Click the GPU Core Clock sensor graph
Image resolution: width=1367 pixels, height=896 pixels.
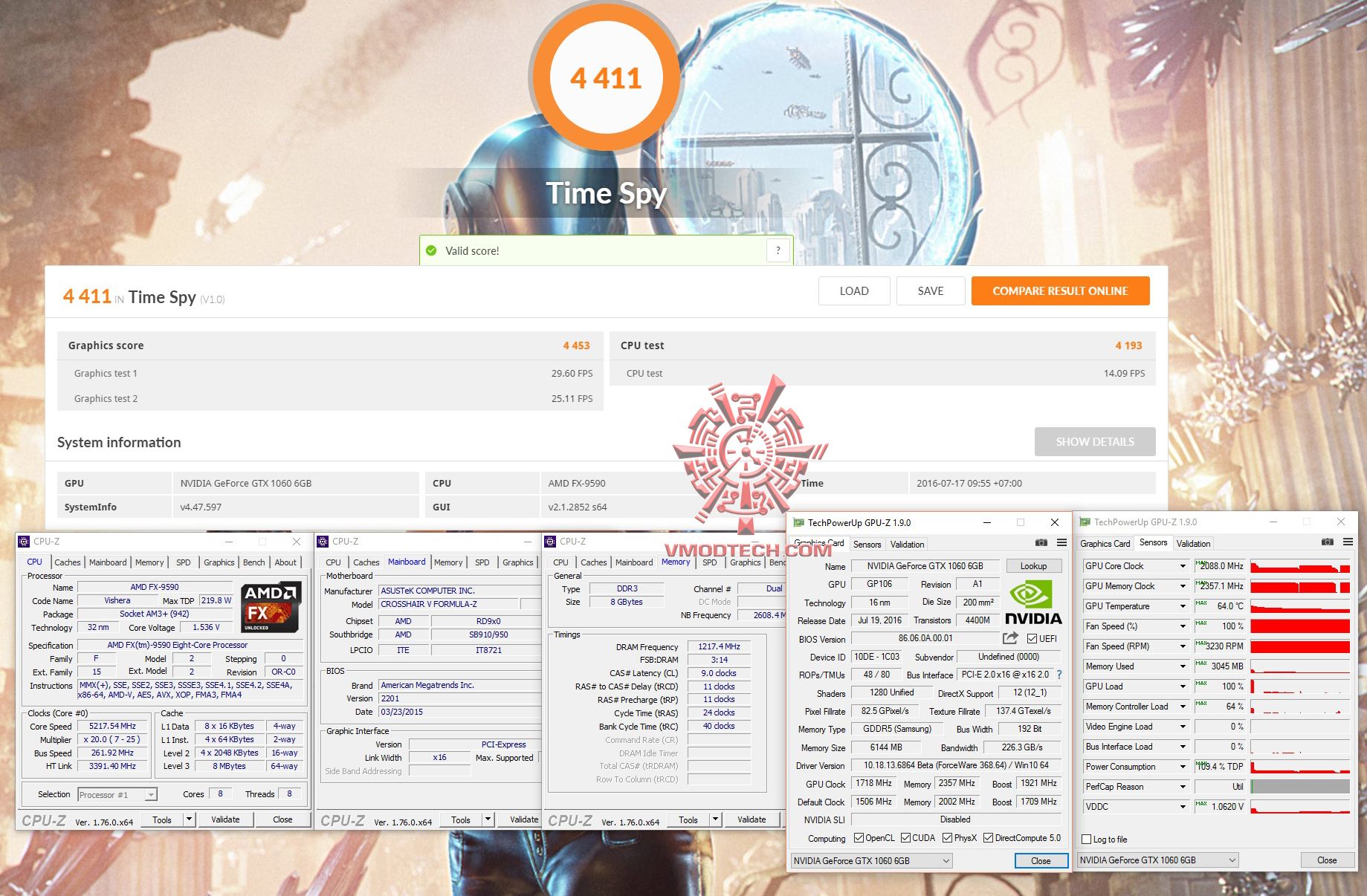(1301, 567)
